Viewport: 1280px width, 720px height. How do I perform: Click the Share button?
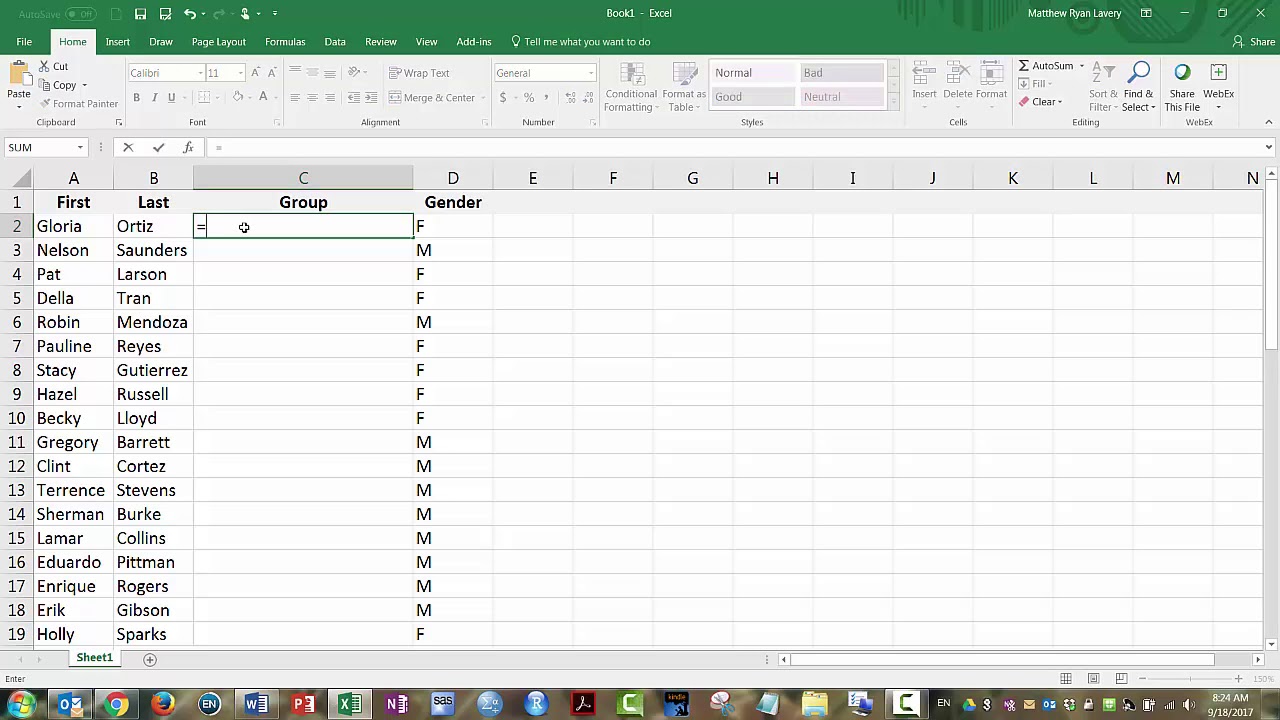(x=1253, y=42)
